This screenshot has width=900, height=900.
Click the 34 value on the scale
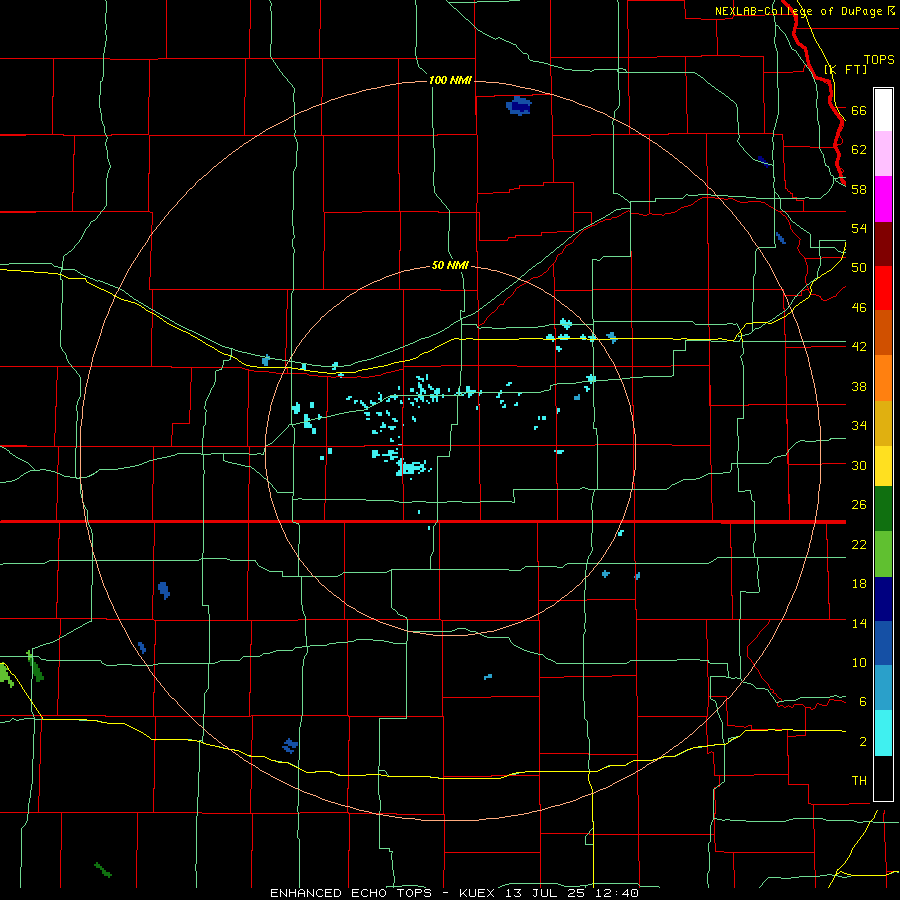[859, 426]
